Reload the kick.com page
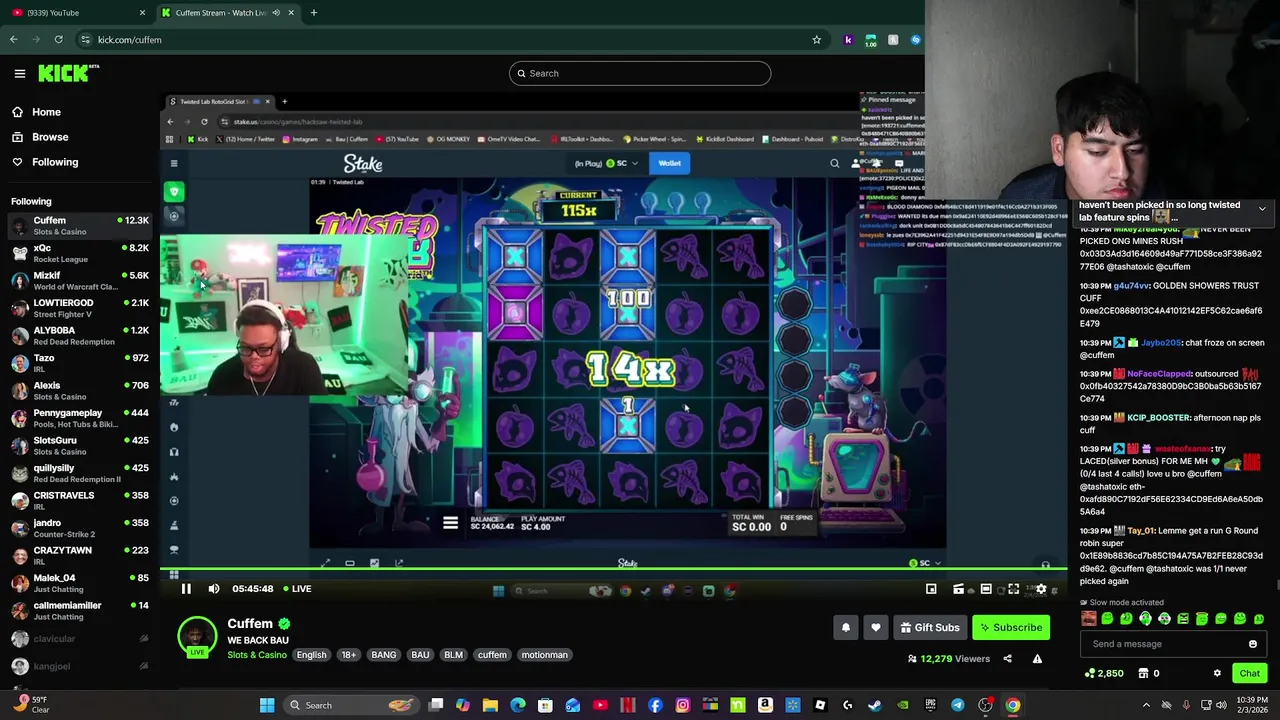The width and height of the screenshot is (1280, 720). point(59,40)
